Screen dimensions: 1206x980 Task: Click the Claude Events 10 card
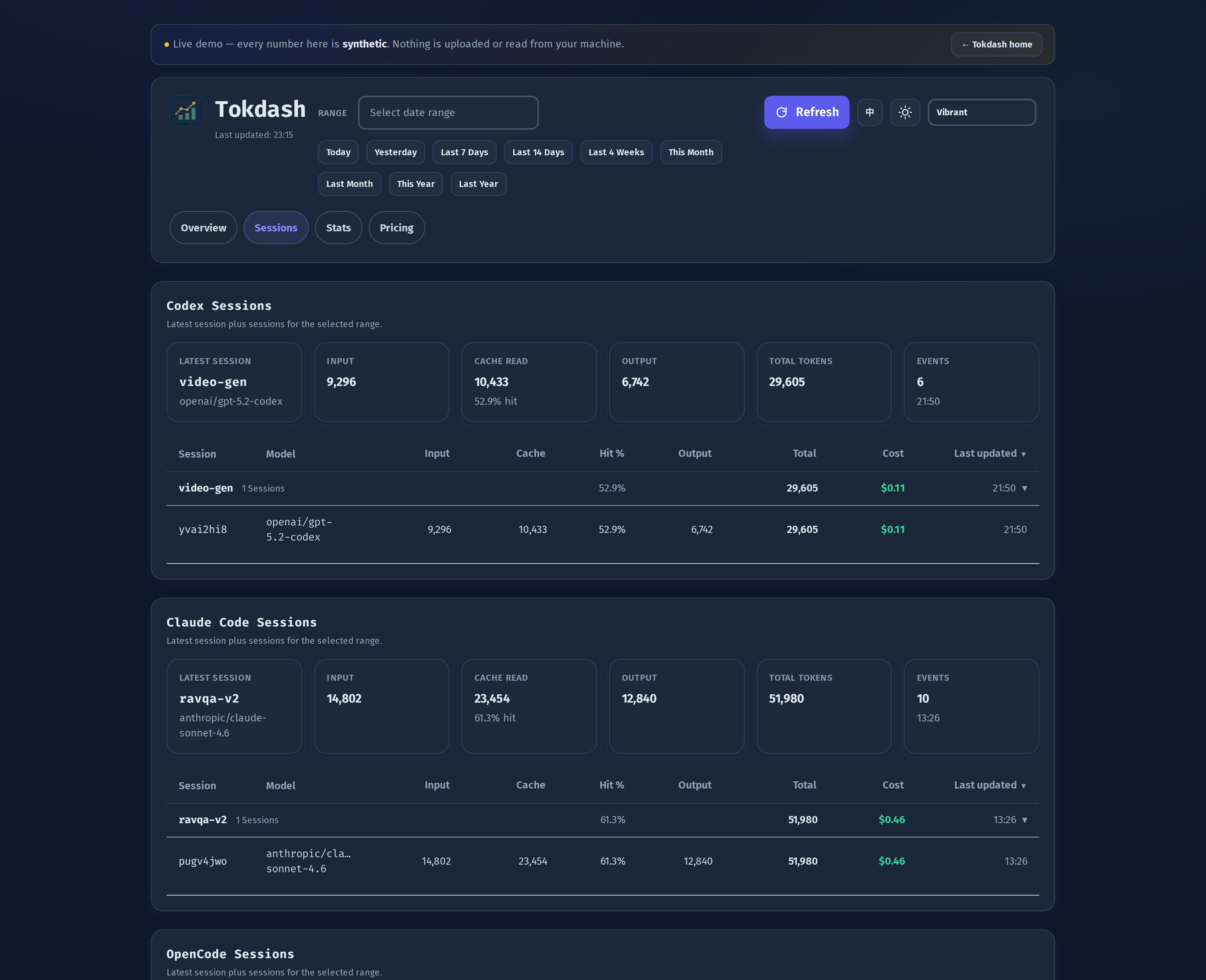[971, 706]
